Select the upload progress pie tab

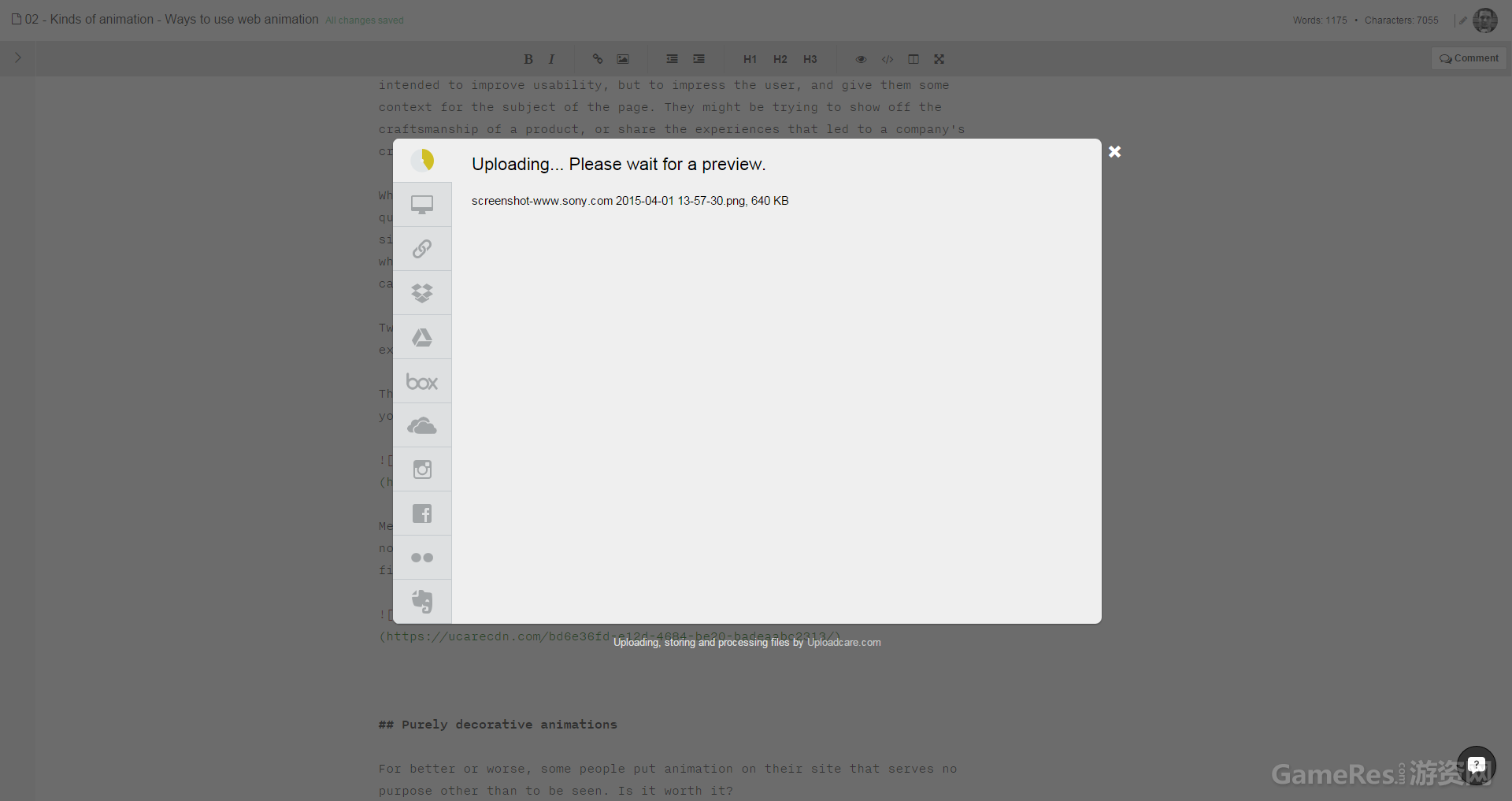pyautogui.click(x=422, y=161)
